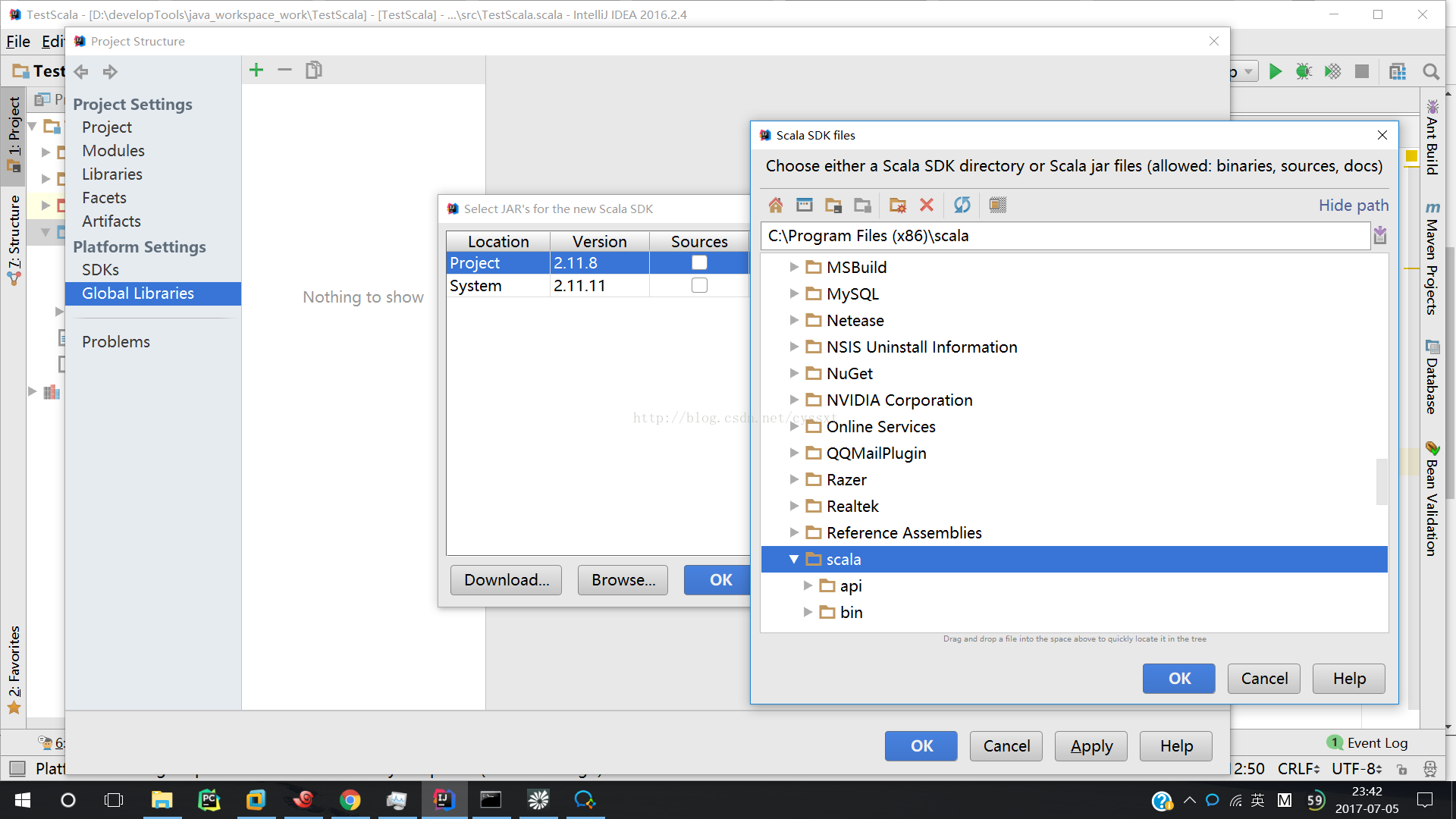1456x819 pixels.
Task: Click the path input field
Action: pos(1065,236)
